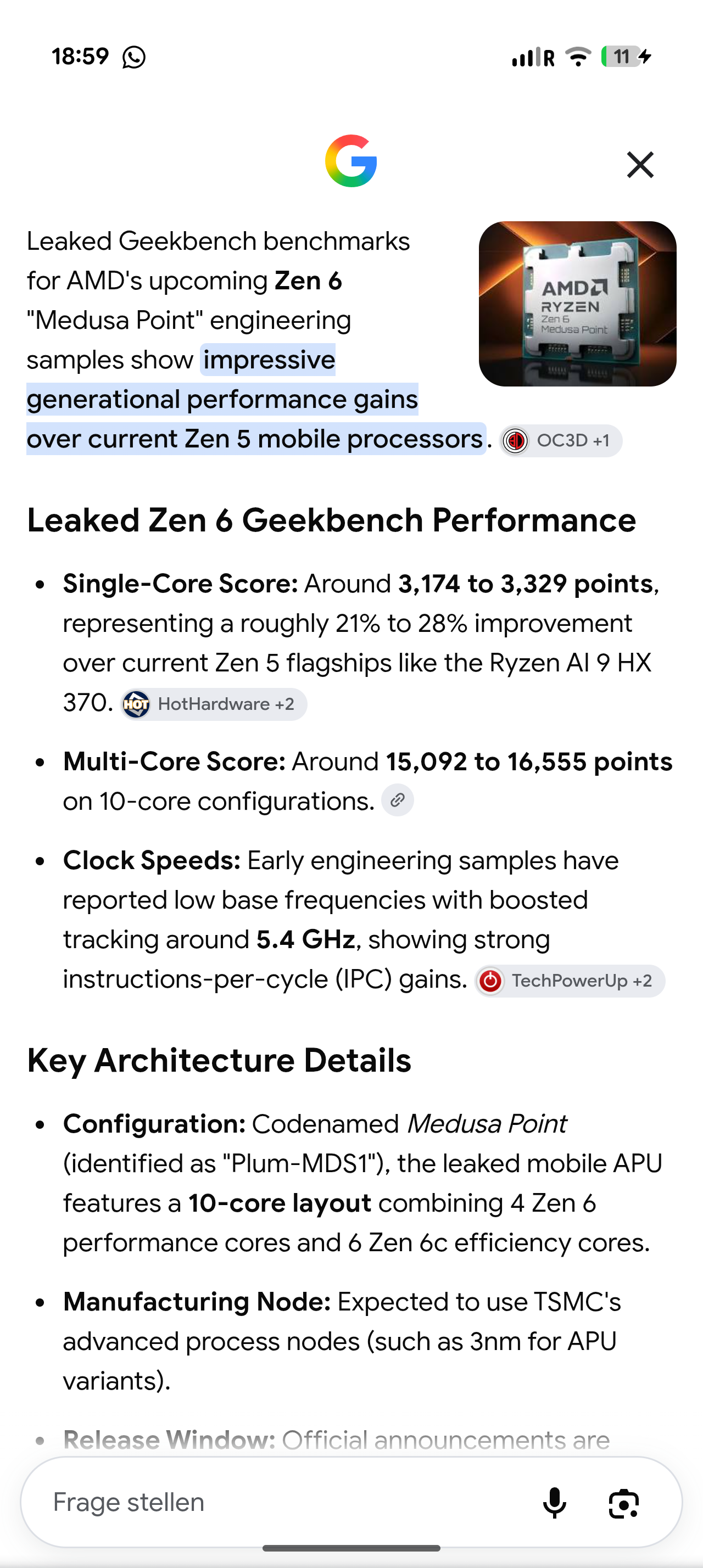The image size is (703, 1568).
Task: Tap the battery indicator showing 11
Action: pyautogui.click(x=627, y=57)
